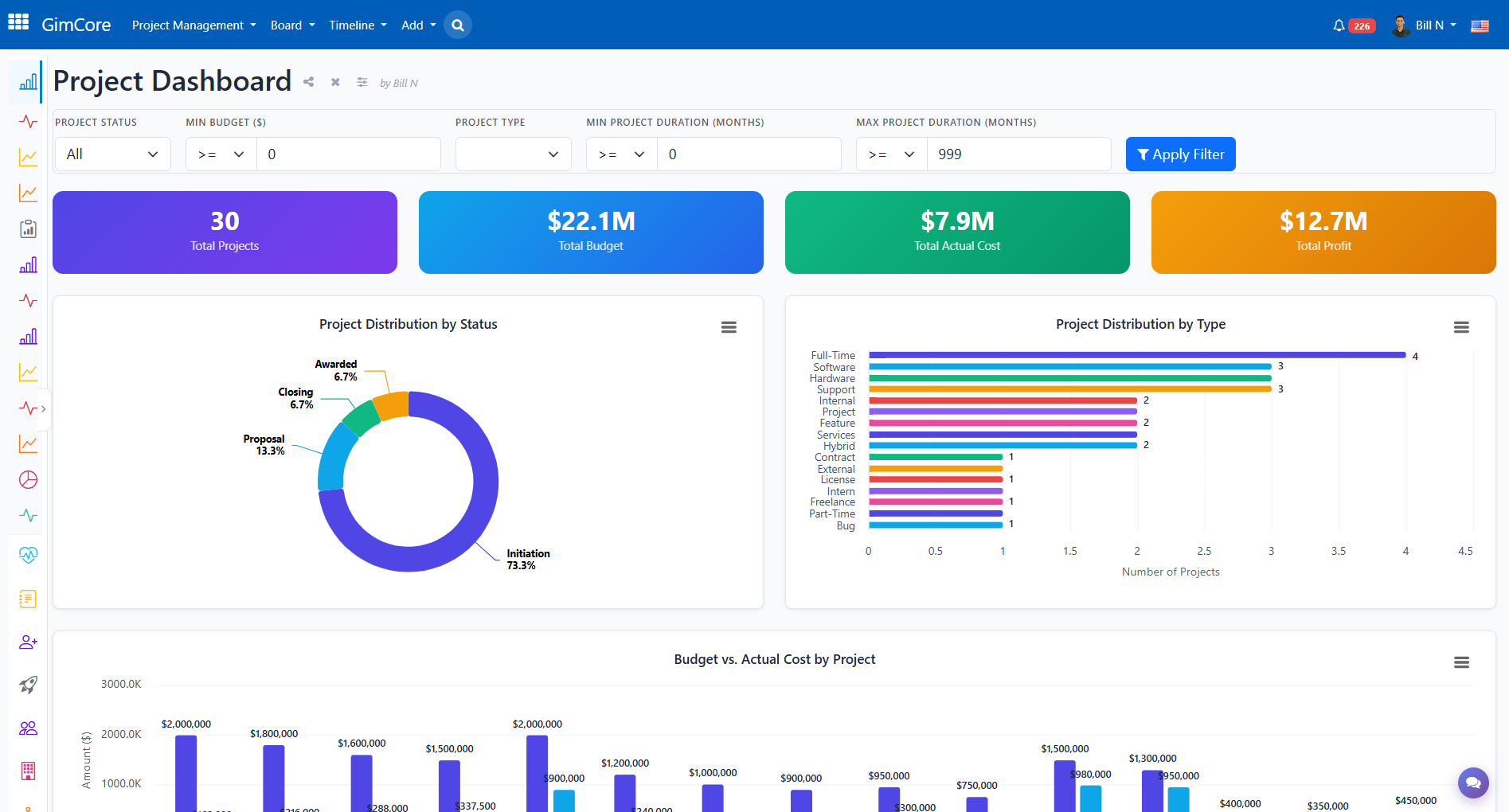This screenshot has width=1509, height=812.
Task: Open the Project Management menu
Action: 194,25
